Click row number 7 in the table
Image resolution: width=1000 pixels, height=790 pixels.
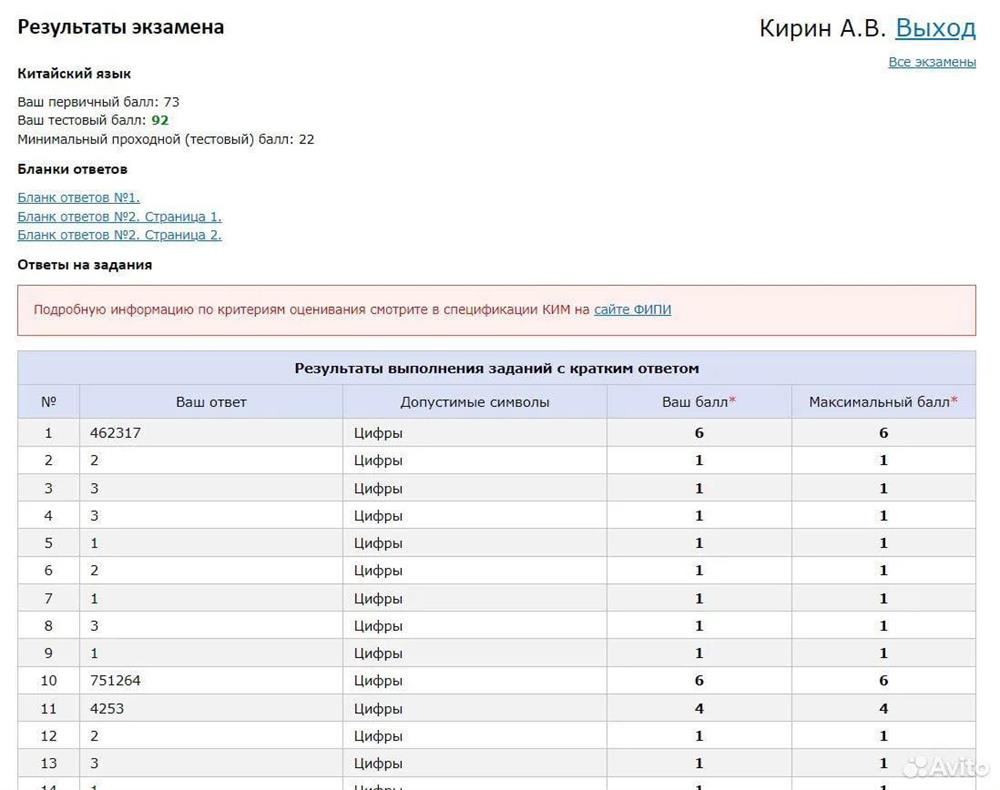click(x=48, y=599)
